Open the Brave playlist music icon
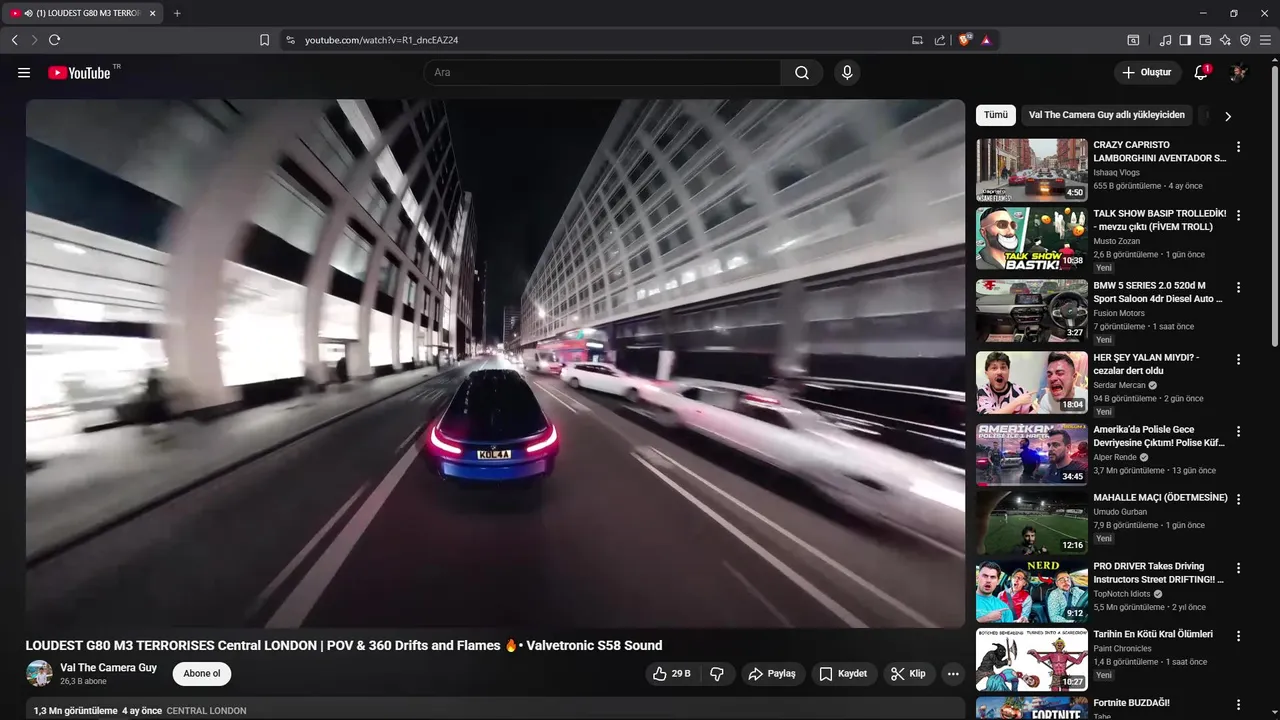 point(1165,40)
